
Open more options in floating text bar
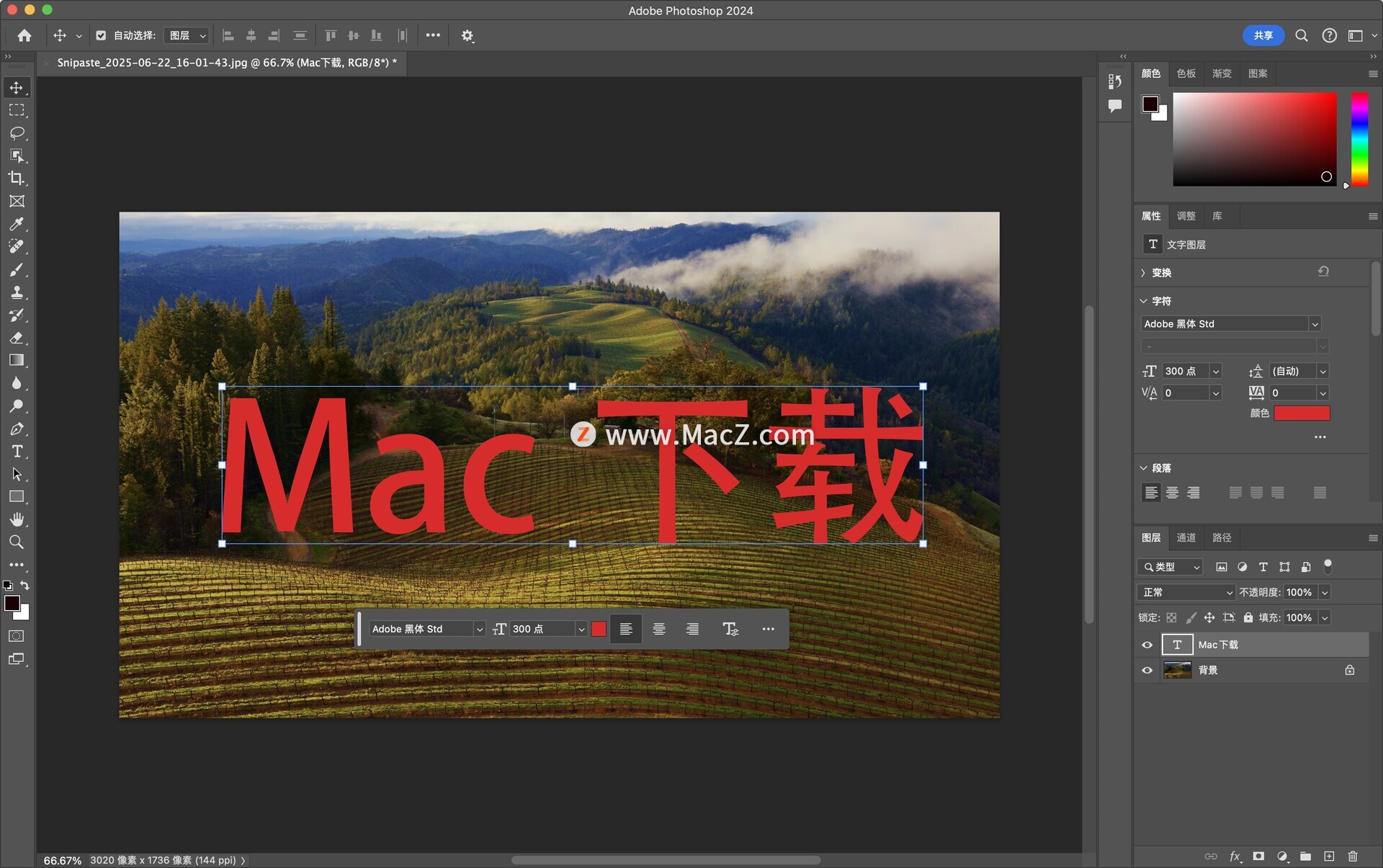[x=769, y=629]
